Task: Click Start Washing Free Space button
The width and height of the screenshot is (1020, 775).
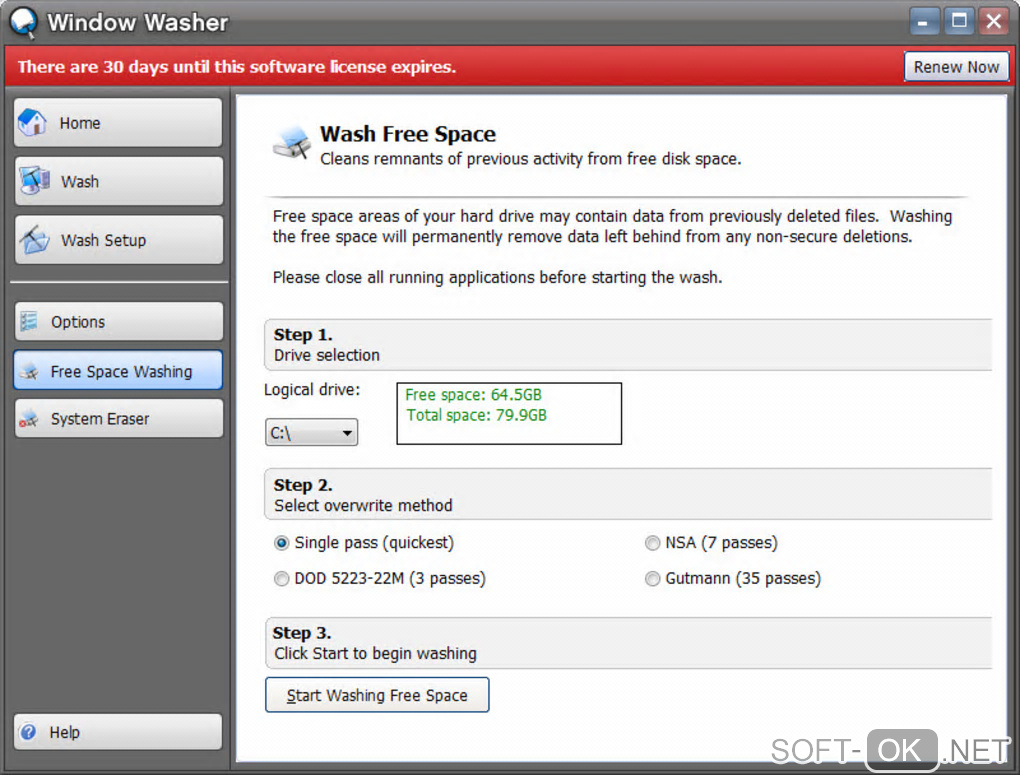Action: (x=377, y=695)
